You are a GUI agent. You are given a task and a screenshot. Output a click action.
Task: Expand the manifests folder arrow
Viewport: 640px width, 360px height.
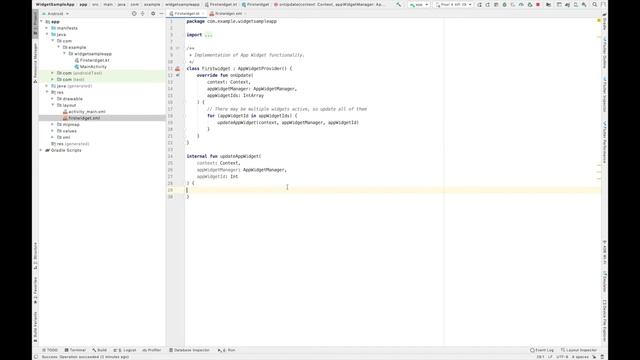point(47,28)
